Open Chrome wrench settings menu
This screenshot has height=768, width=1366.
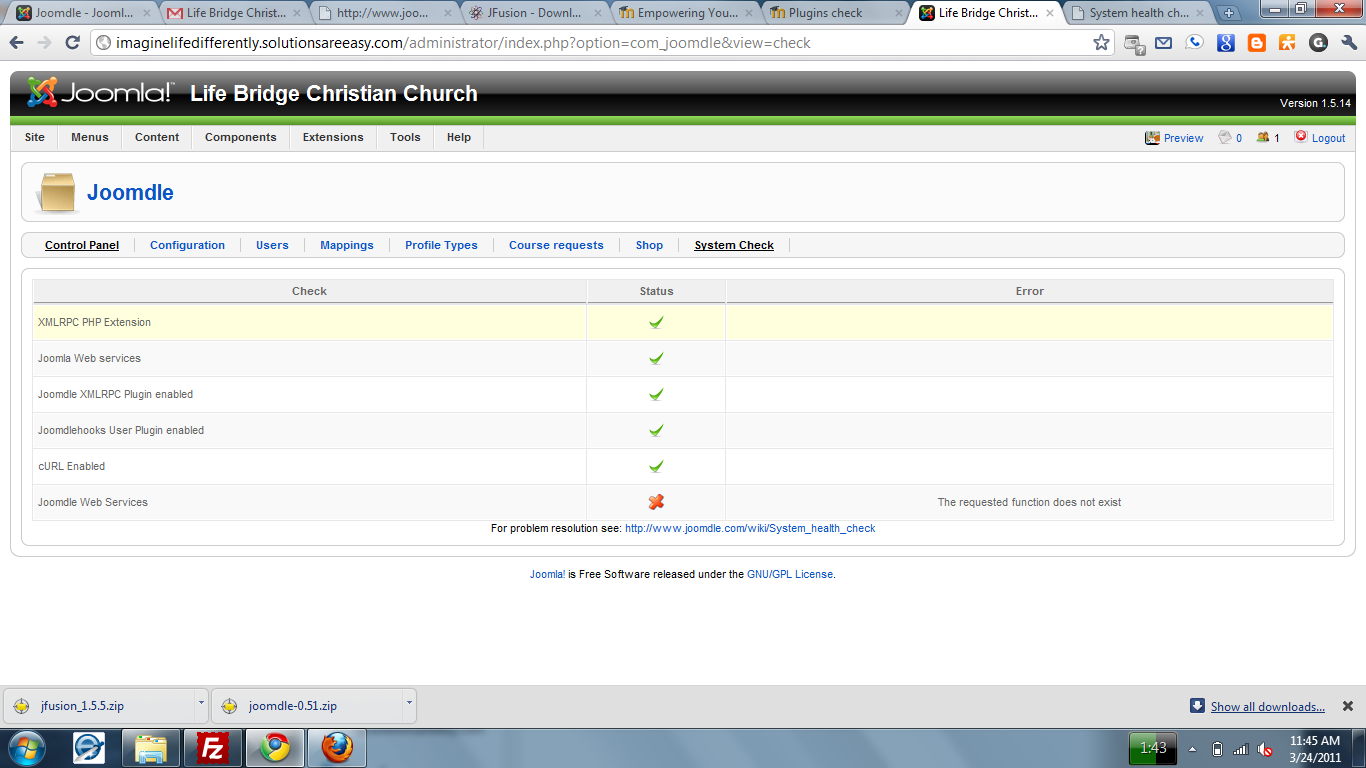(1349, 43)
